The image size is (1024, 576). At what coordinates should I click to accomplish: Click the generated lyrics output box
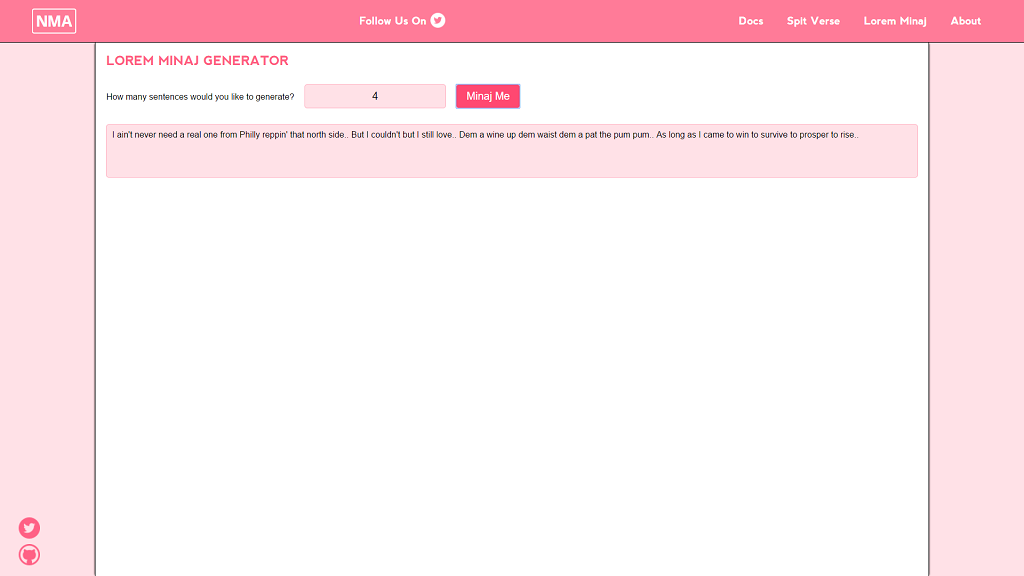tap(511, 151)
